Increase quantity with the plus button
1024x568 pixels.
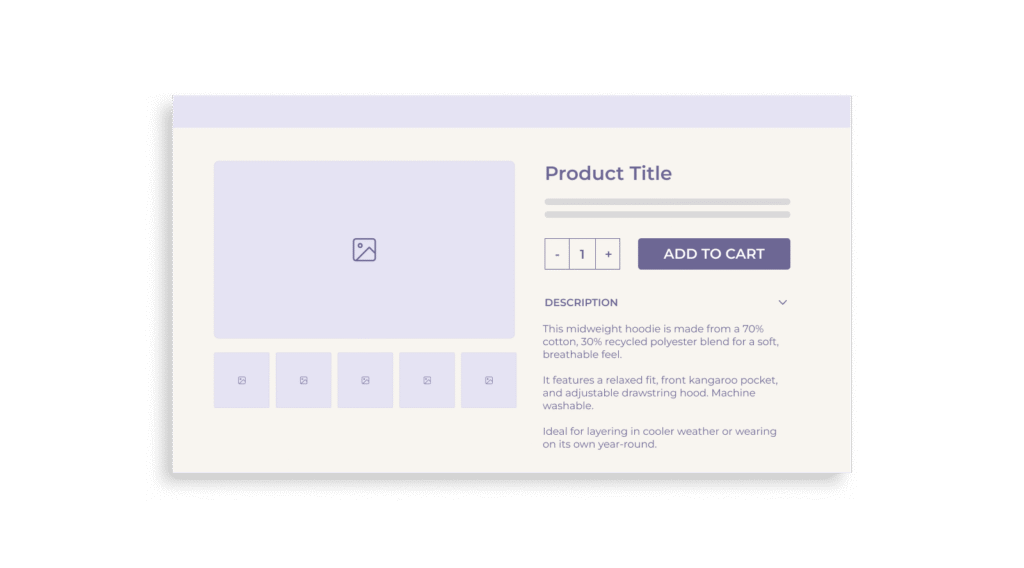click(608, 254)
